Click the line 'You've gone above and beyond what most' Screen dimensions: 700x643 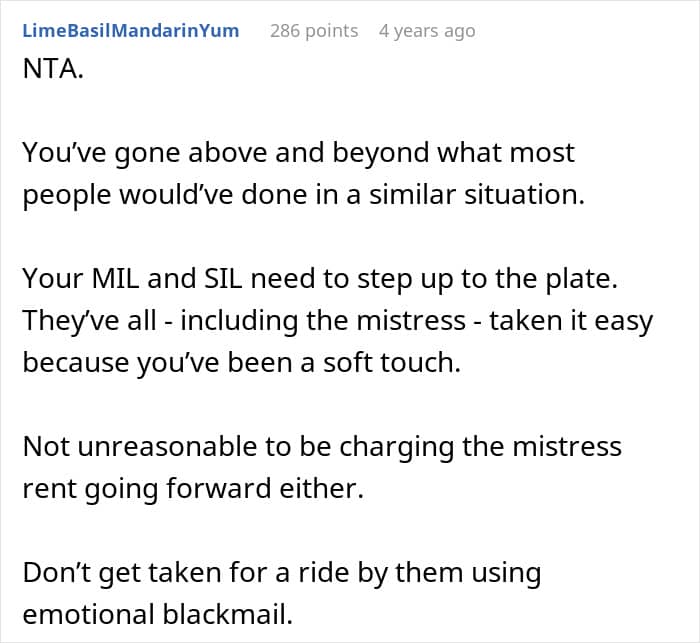[298, 153]
